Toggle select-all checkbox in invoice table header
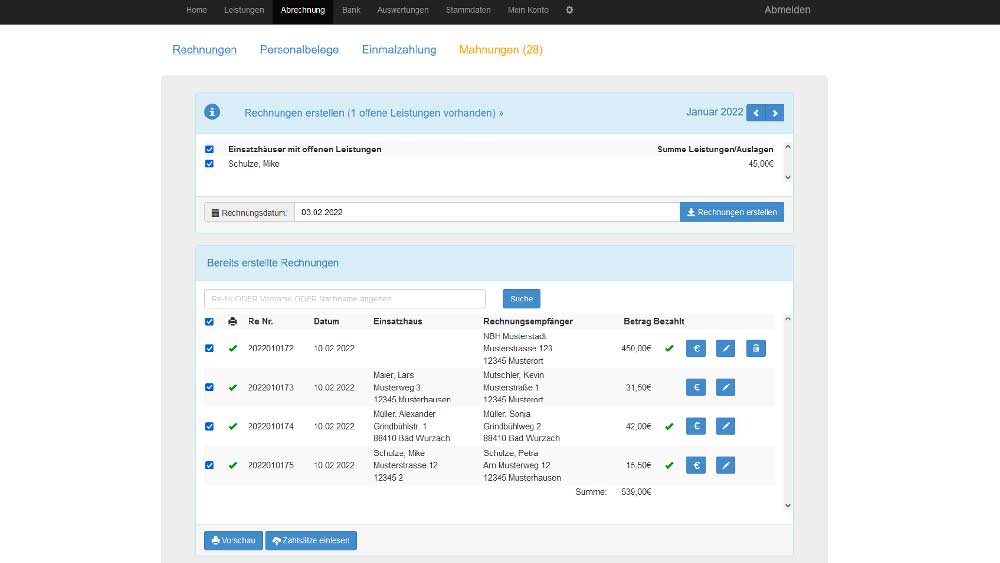1000x563 pixels. [x=209, y=321]
